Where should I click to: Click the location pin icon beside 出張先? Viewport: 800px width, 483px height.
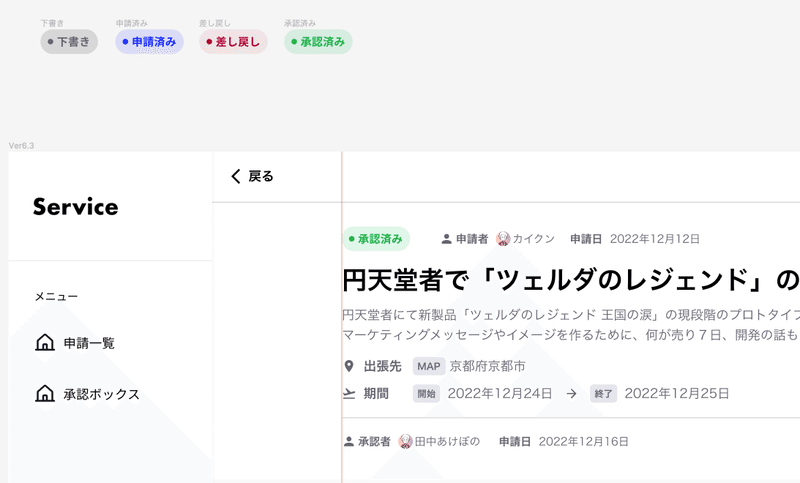click(349, 366)
